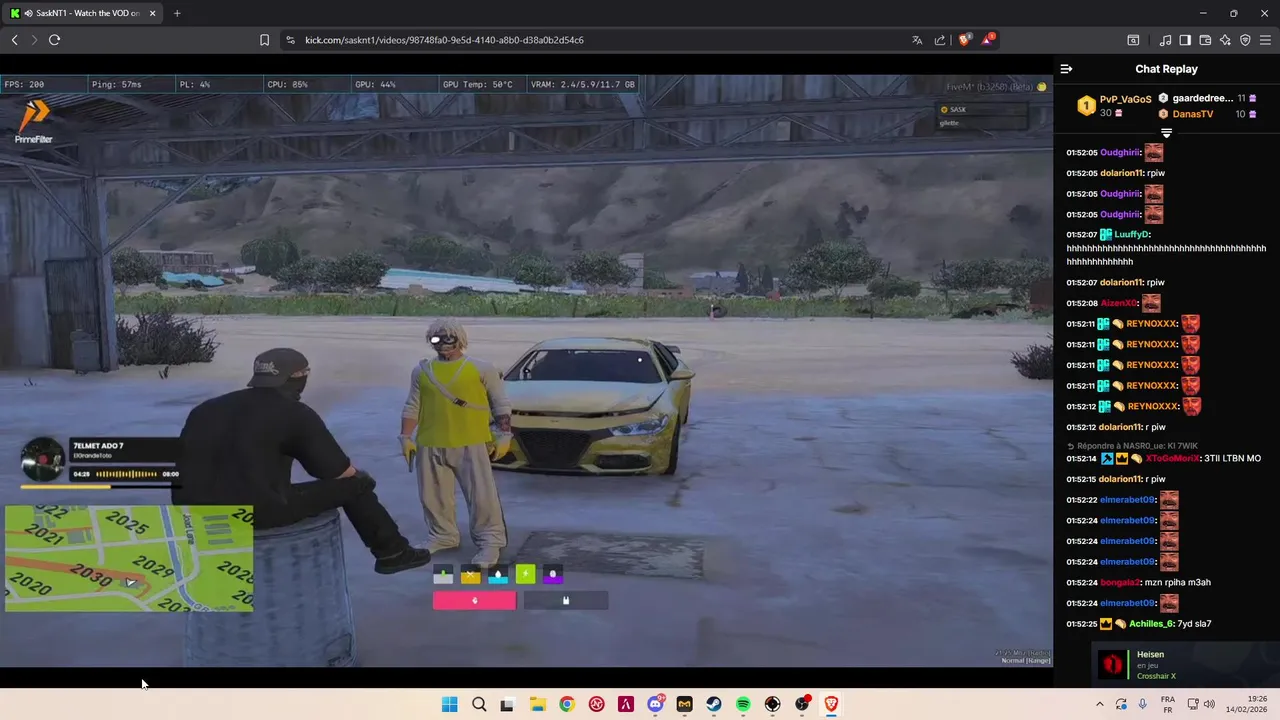
Task: Expand the gift leaderboard arrow
Action: (1166, 132)
